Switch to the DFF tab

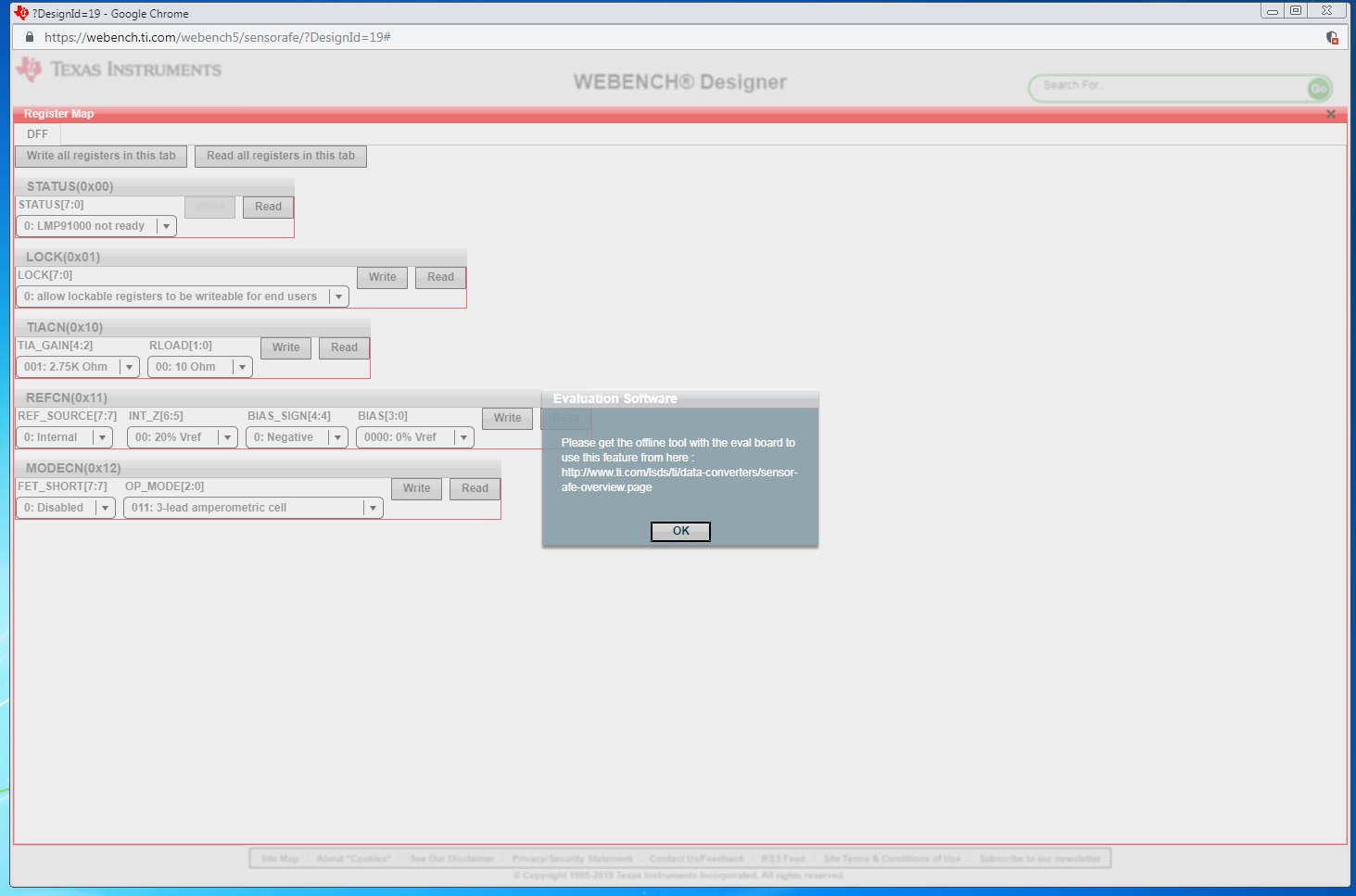(37, 133)
